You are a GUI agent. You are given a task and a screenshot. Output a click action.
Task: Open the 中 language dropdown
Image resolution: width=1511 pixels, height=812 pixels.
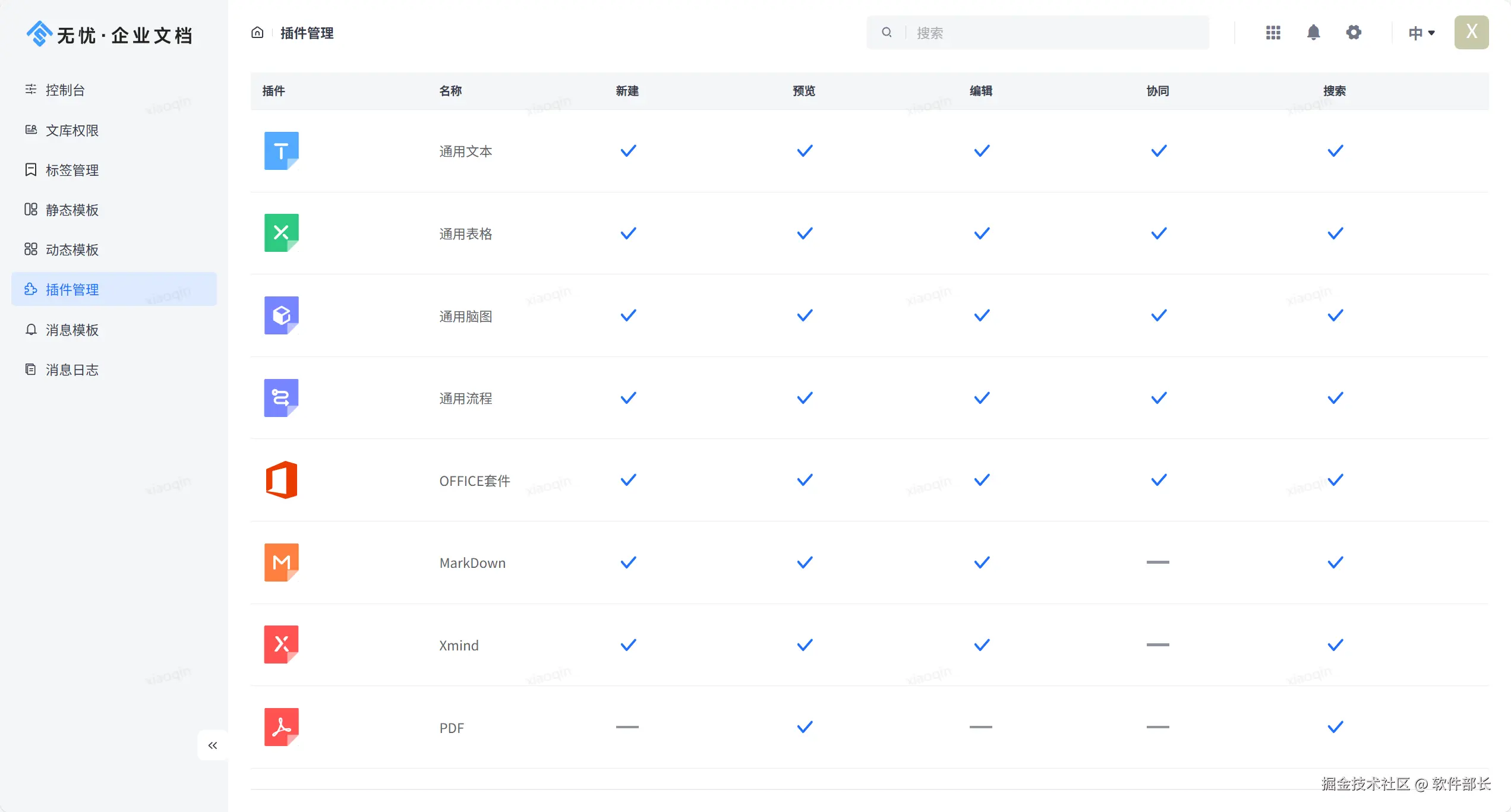coord(1421,33)
